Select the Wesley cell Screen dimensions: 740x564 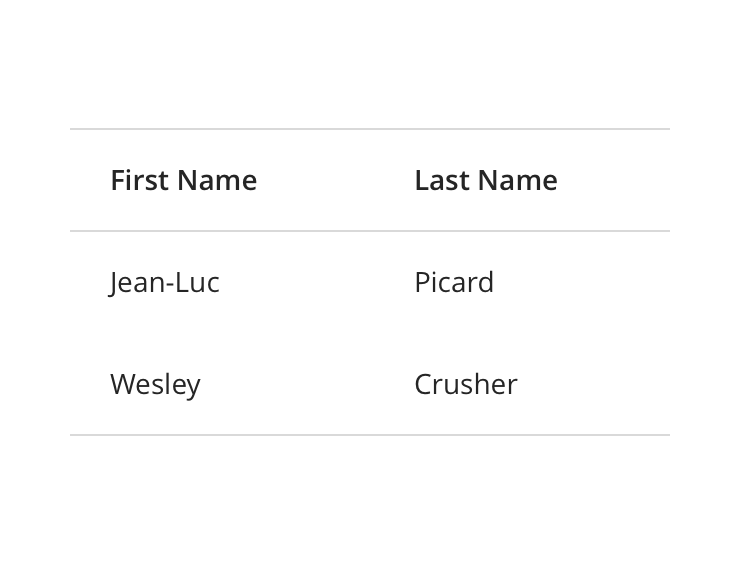coord(155,384)
